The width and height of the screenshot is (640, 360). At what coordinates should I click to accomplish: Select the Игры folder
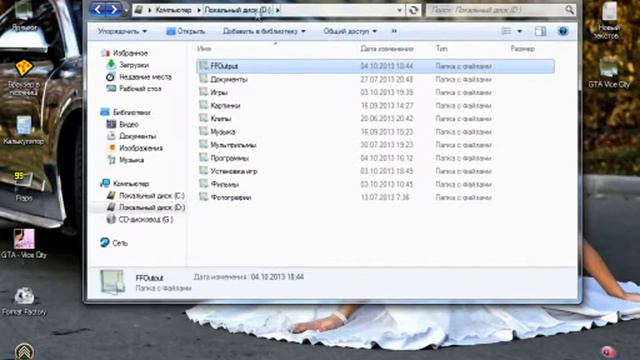(x=375, y=92)
